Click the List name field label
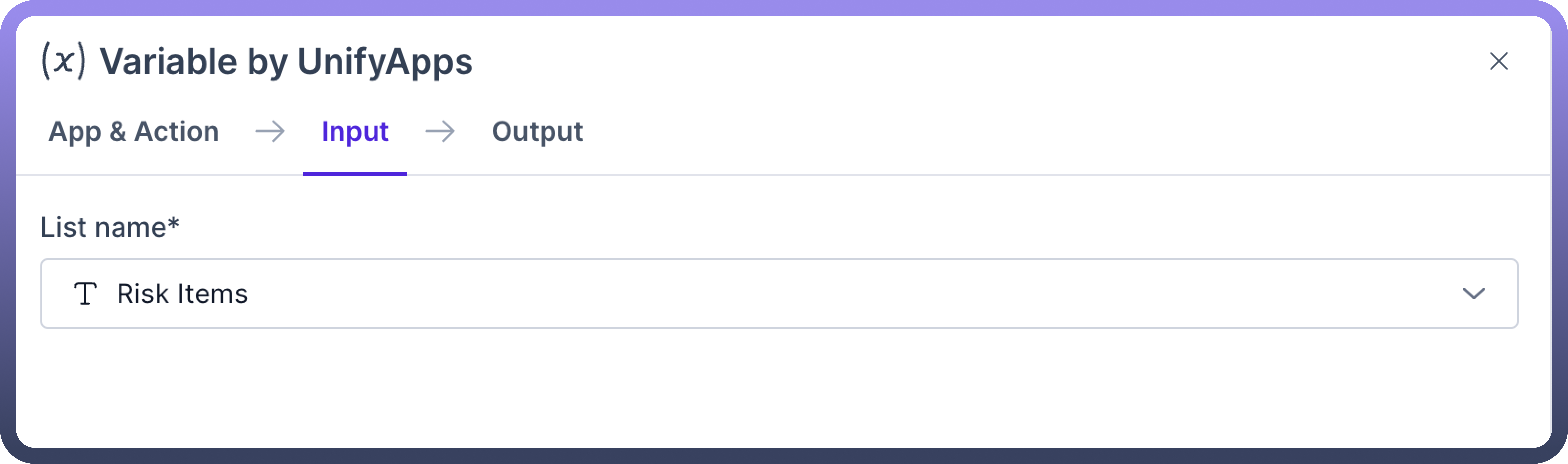 point(103,227)
